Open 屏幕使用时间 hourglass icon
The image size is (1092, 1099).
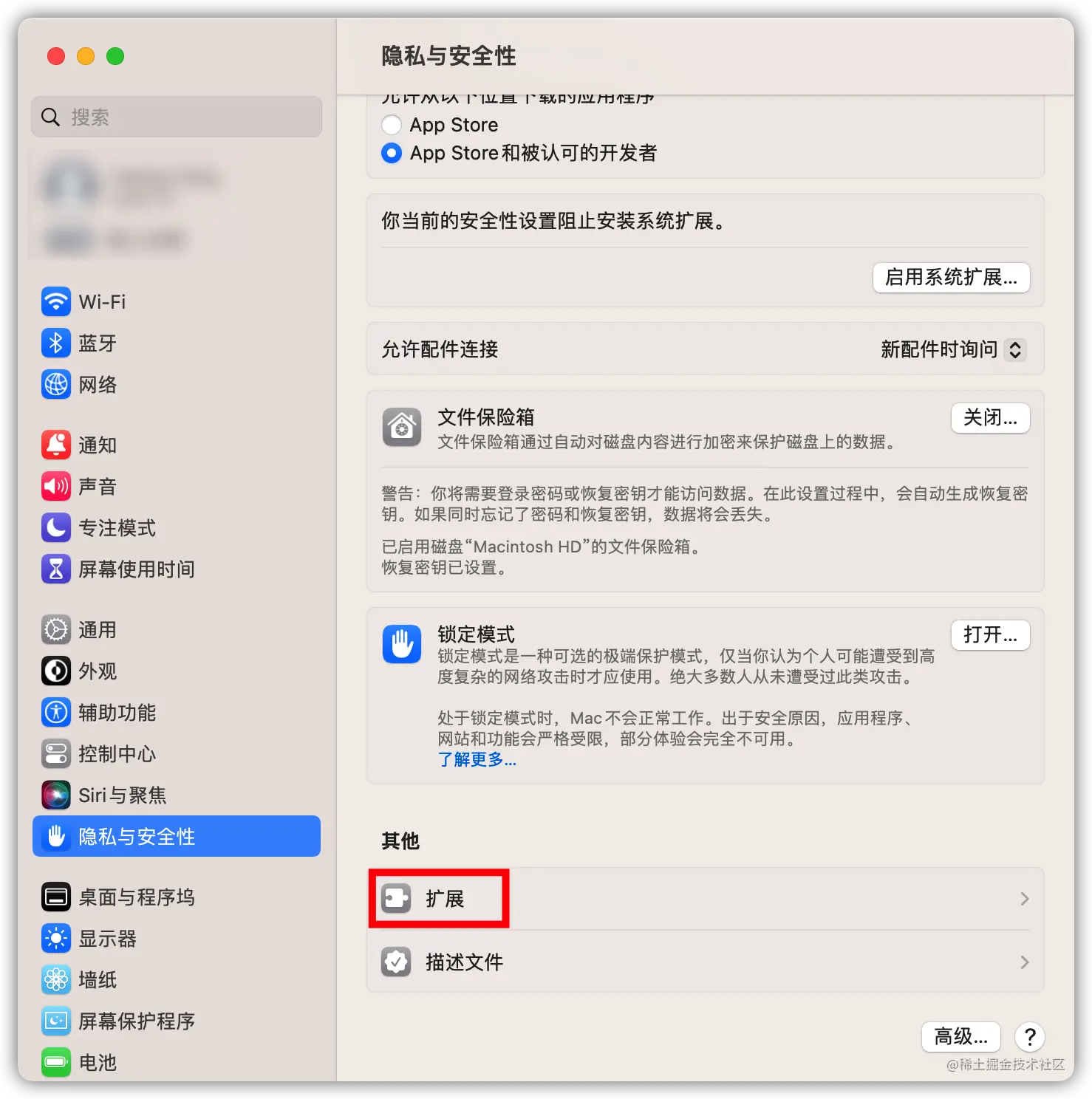[x=56, y=569]
